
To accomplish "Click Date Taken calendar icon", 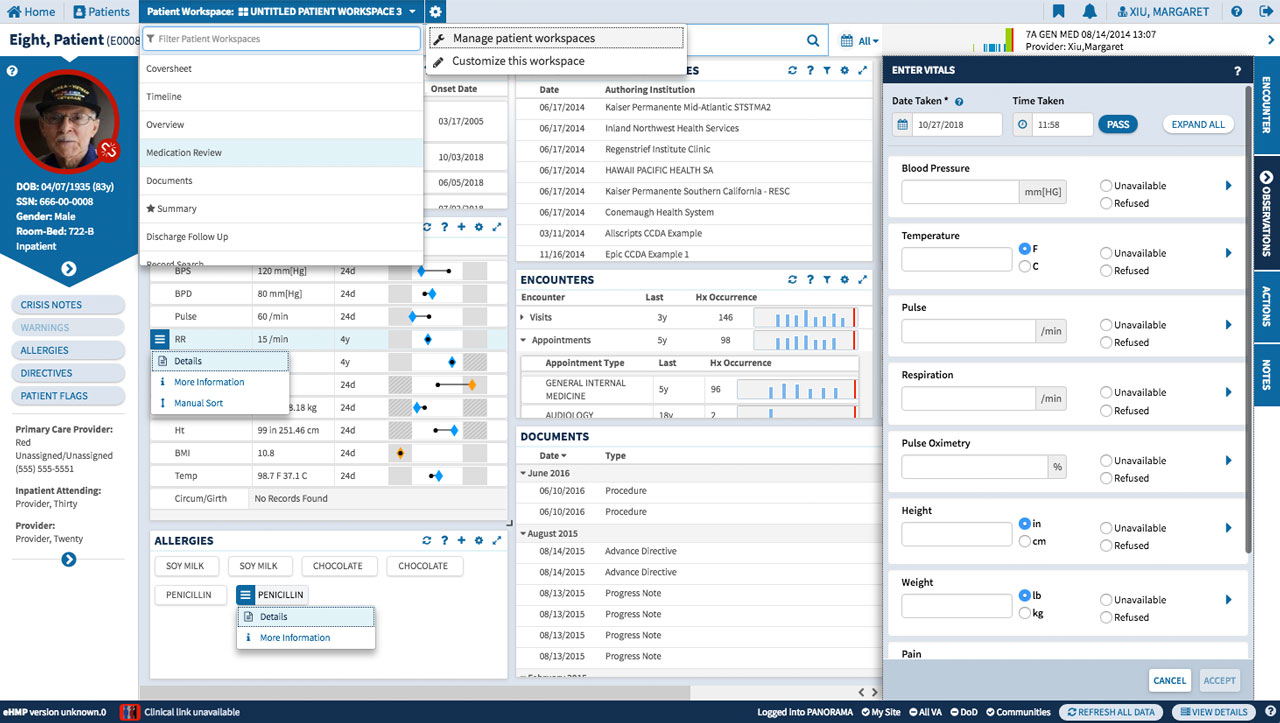I will click(x=903, y=125).
